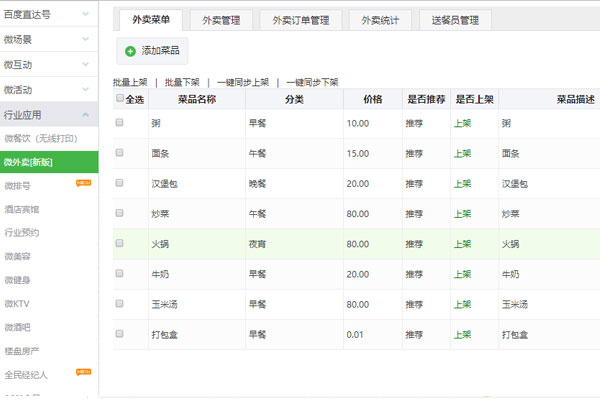Click the 上架 status for 面条
600x400 pixels.
462,154
